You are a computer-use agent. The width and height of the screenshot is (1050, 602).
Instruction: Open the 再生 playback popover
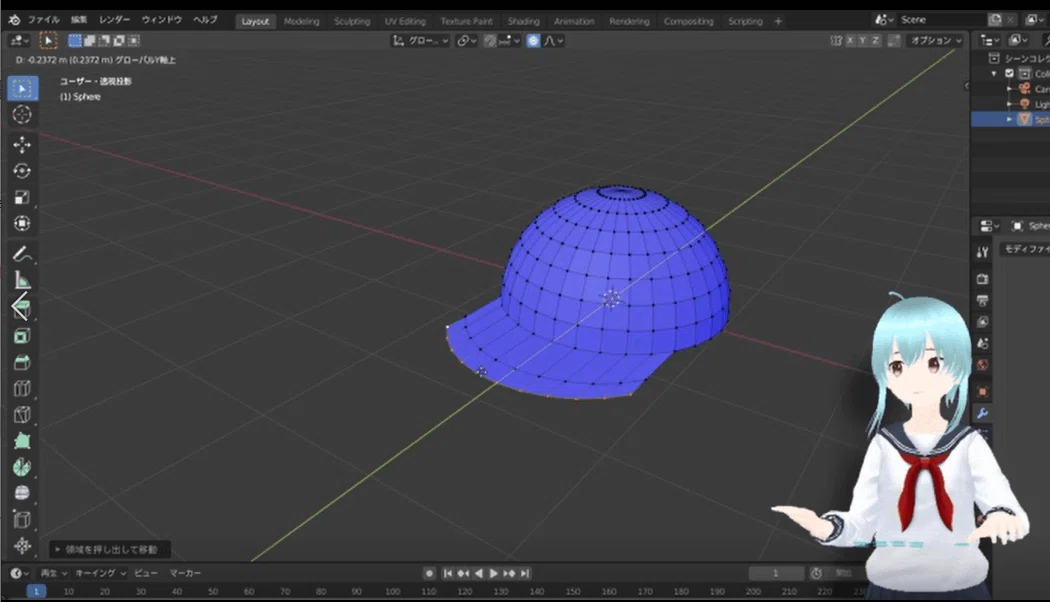point(54,573)
